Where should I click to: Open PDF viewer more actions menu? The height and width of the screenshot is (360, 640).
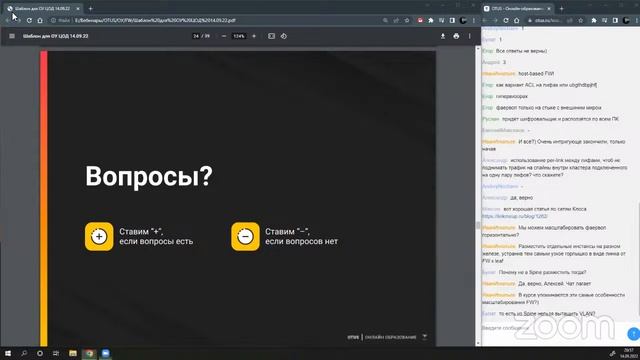click(470, 36)
